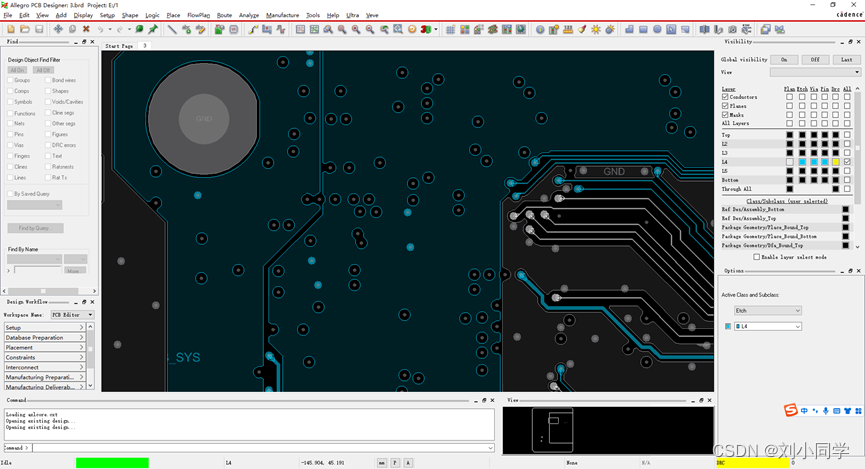The height and width of the screenshot is (469, 865).
Task: Click the yellow Drc swatch for L4
Action: pyautogui.click(x=835, y=162)
